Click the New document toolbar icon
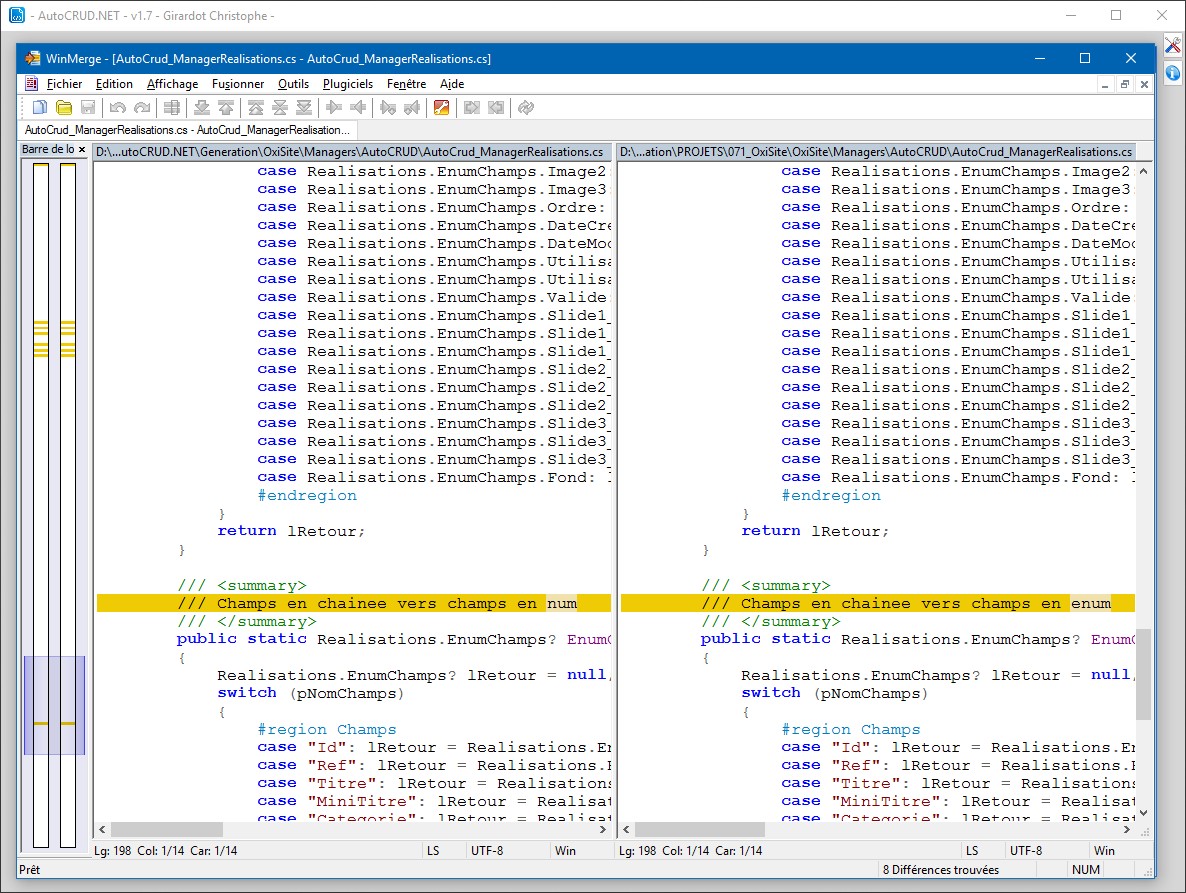The height and width of the screenshot is (893, 1186). coord(40,107)
